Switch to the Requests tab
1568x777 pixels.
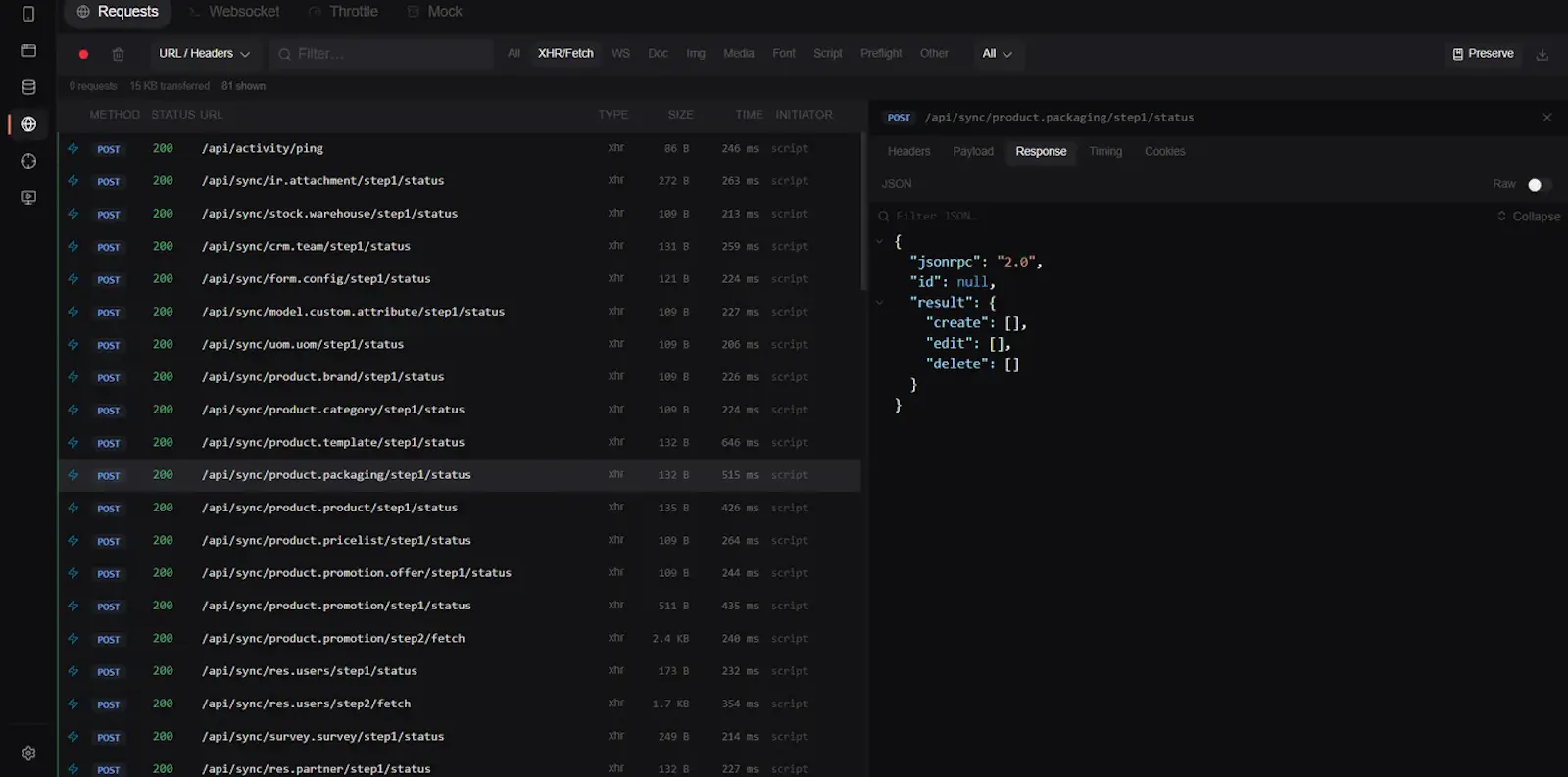tap(118, 12)
